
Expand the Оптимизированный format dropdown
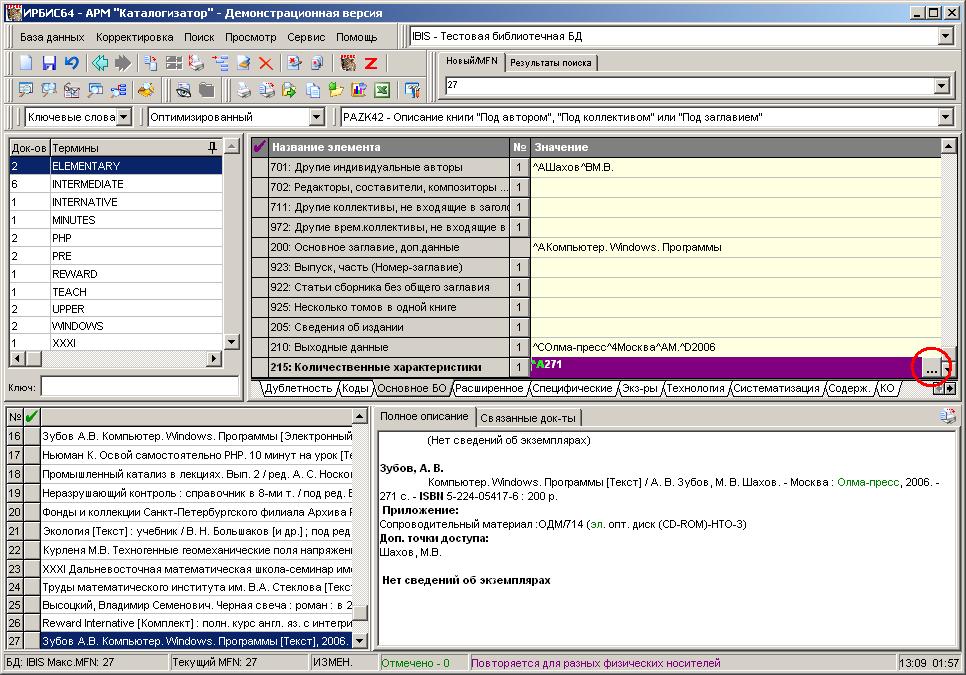click(317, 116)
